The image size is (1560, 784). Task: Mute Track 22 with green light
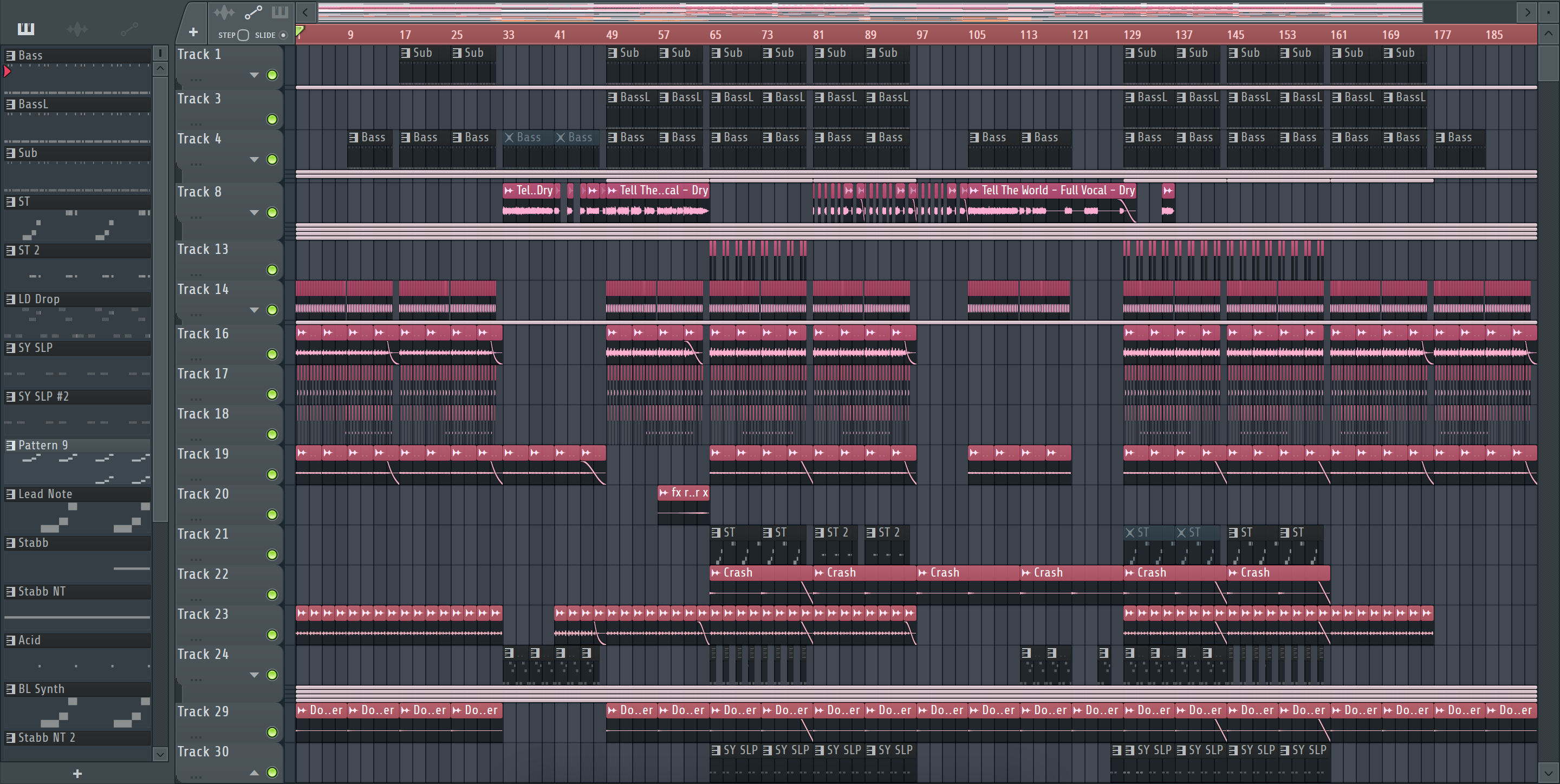(272, 594)
